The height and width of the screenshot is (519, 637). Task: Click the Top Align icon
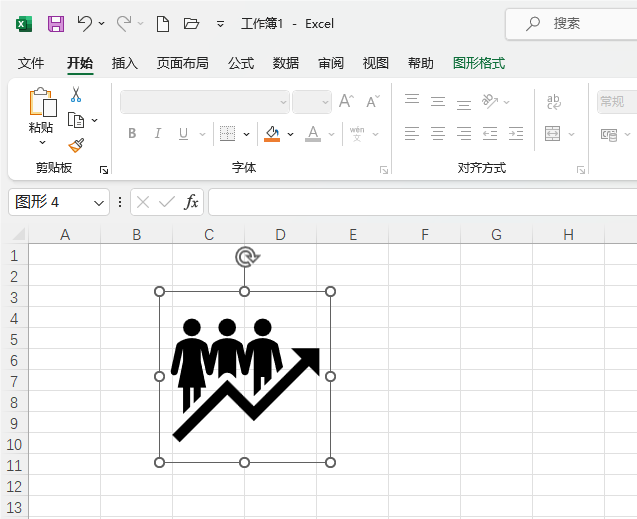412,101
